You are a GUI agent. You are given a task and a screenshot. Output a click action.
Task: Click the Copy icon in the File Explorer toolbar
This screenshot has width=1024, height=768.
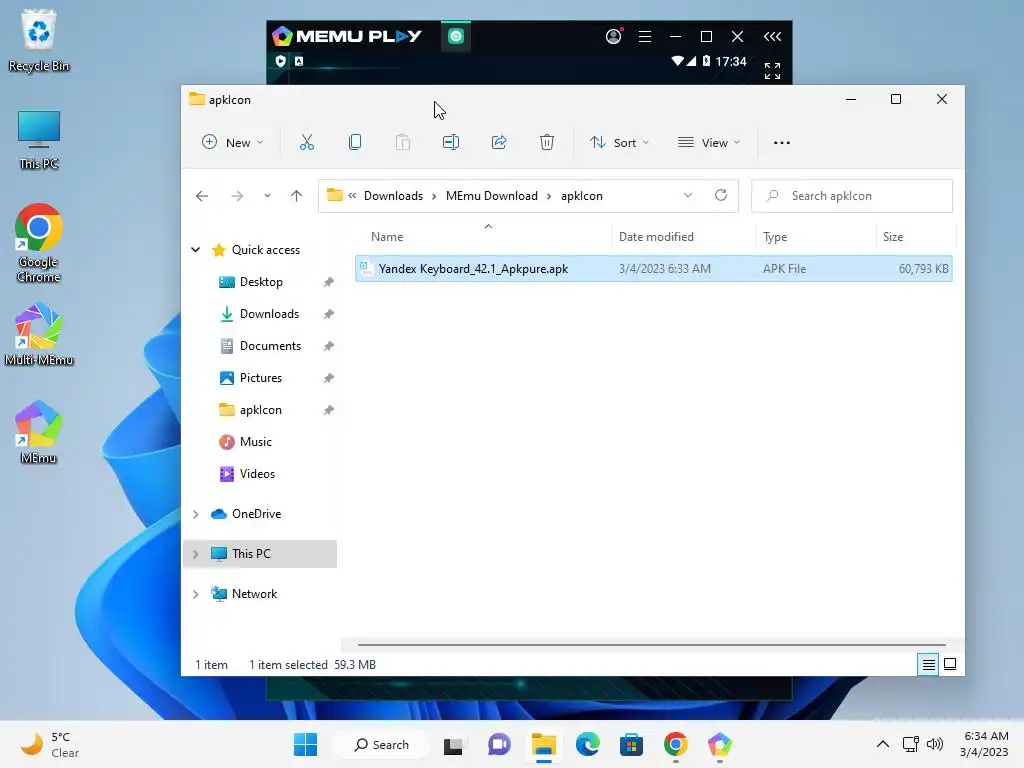click(355, 142)
